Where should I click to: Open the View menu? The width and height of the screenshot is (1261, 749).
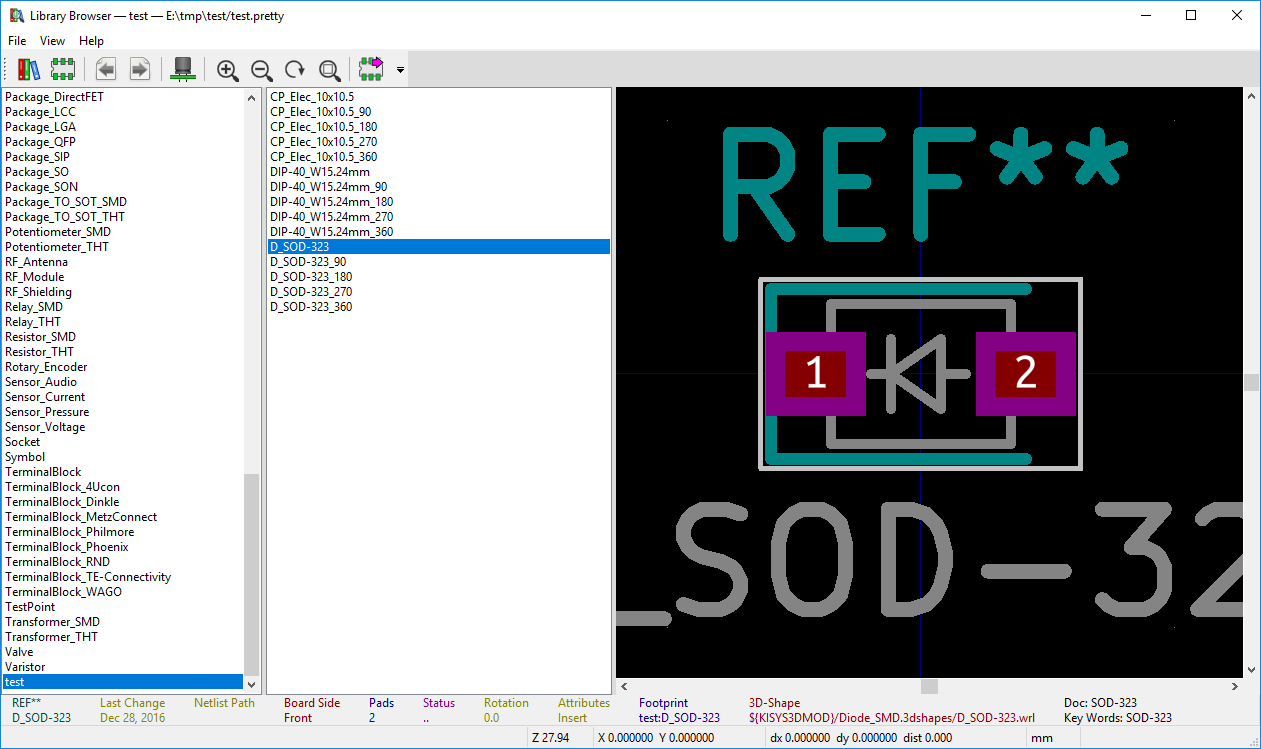[52, 41]
